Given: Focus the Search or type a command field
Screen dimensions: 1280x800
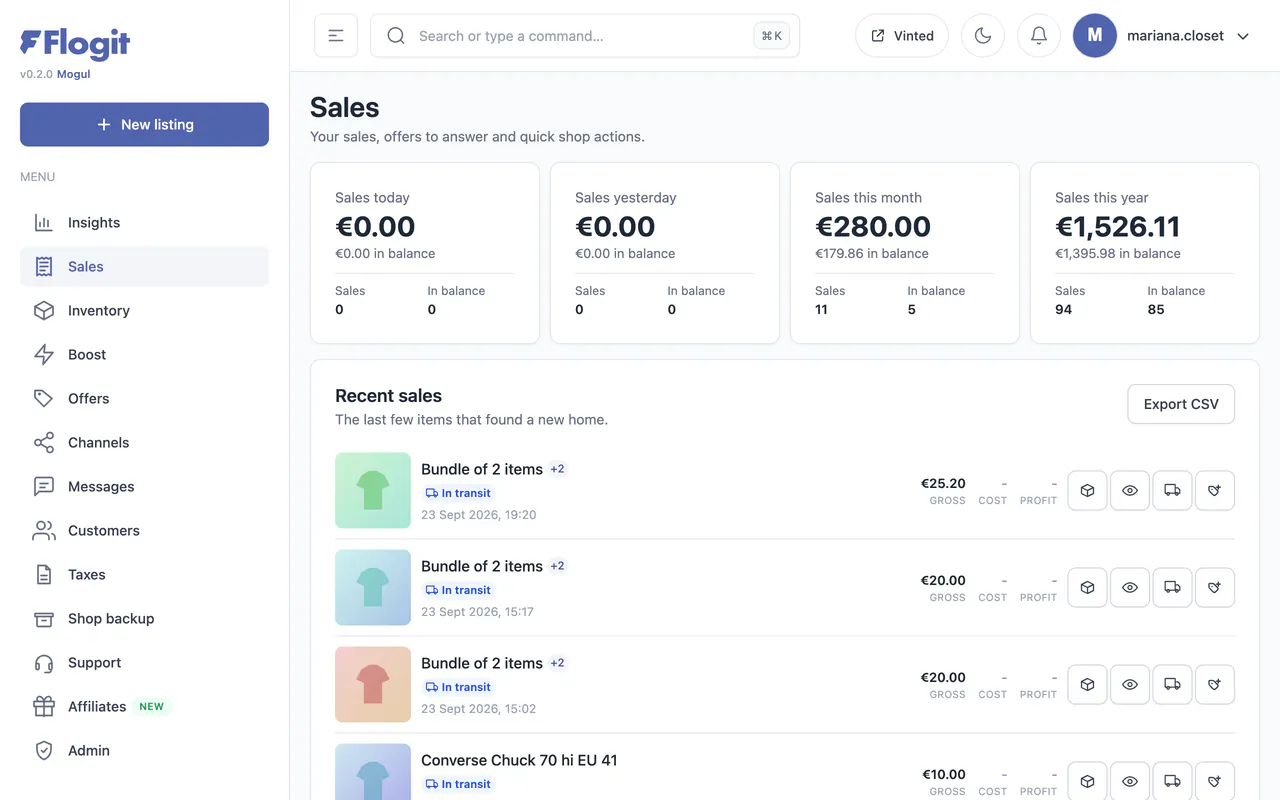Looking at the screenshot, I should [585, 36].
